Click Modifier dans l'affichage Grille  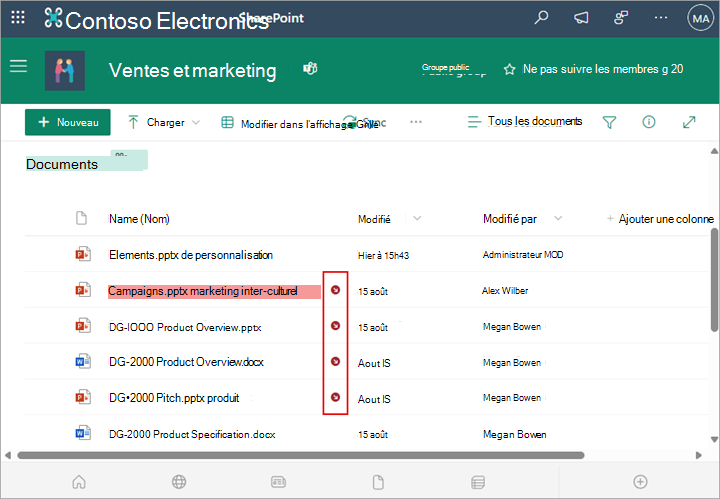(301, 123)
